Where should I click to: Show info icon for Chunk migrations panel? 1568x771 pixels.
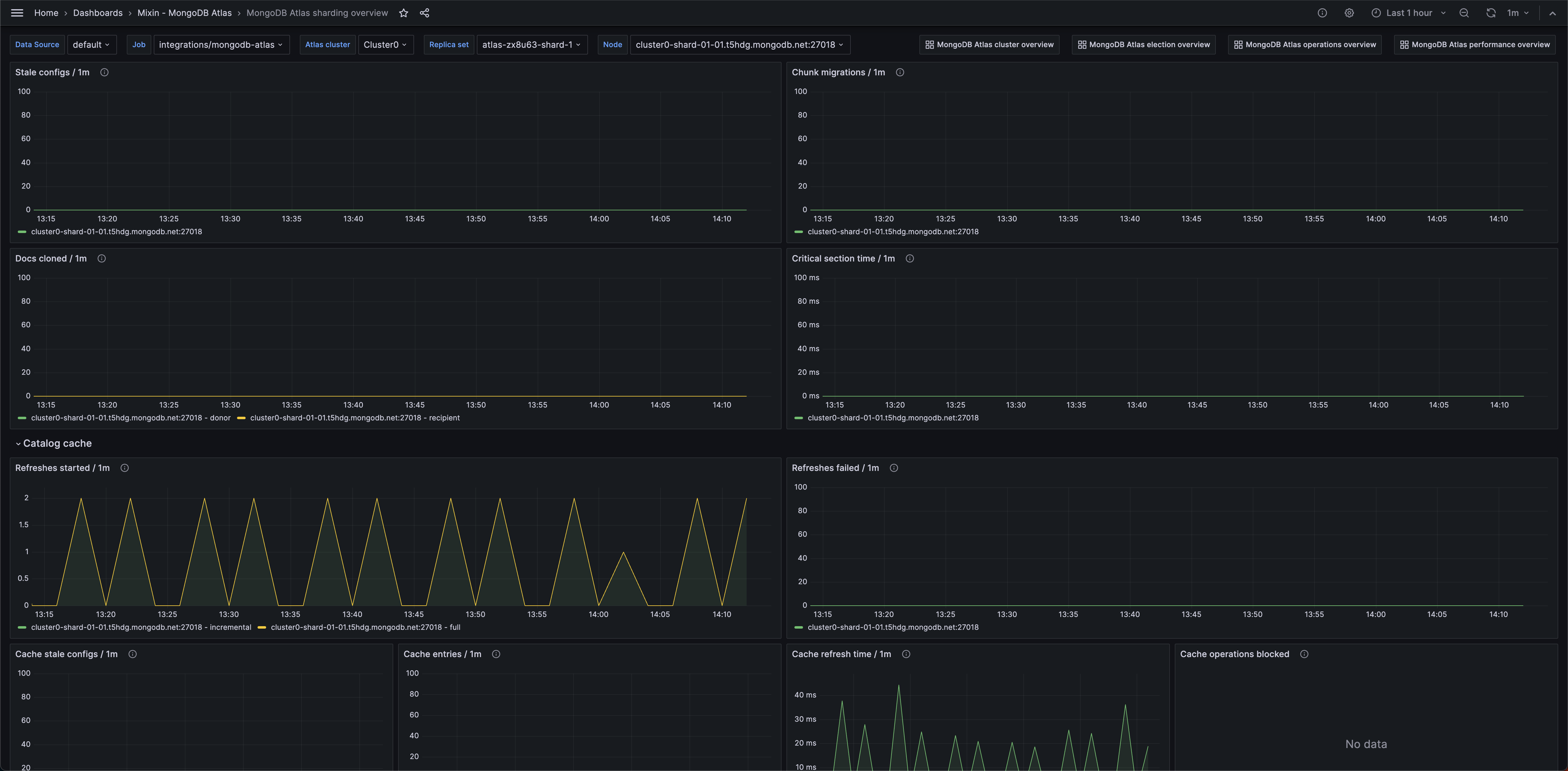(900, 72)
